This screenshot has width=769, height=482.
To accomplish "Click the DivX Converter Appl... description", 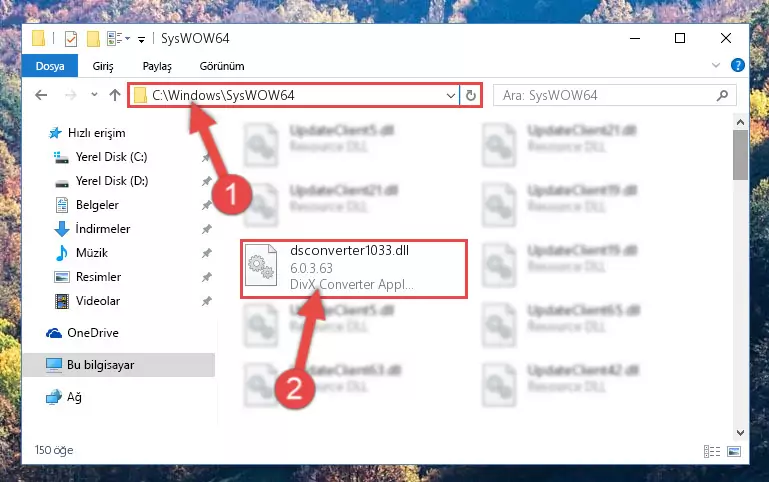I will point(352,284).
